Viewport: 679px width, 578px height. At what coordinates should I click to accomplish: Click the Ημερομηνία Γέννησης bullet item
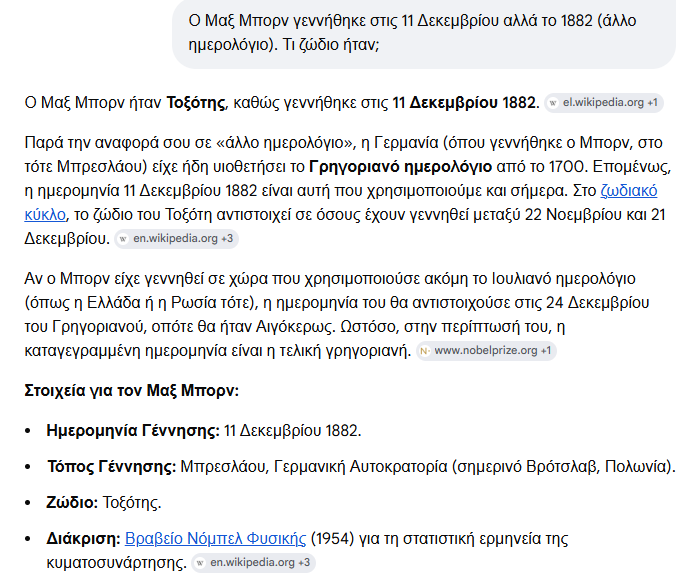click(x=204, y=431)
